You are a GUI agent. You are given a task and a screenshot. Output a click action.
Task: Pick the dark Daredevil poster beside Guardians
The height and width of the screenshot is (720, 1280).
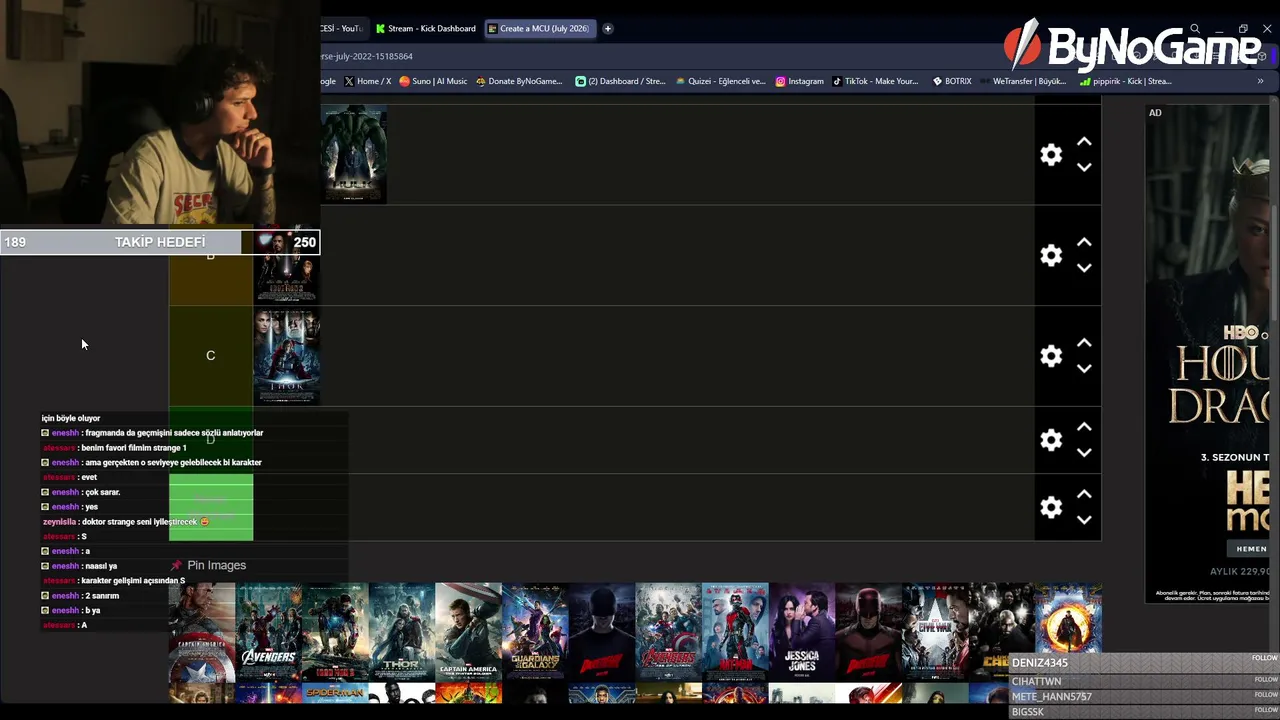click(602, 632)
